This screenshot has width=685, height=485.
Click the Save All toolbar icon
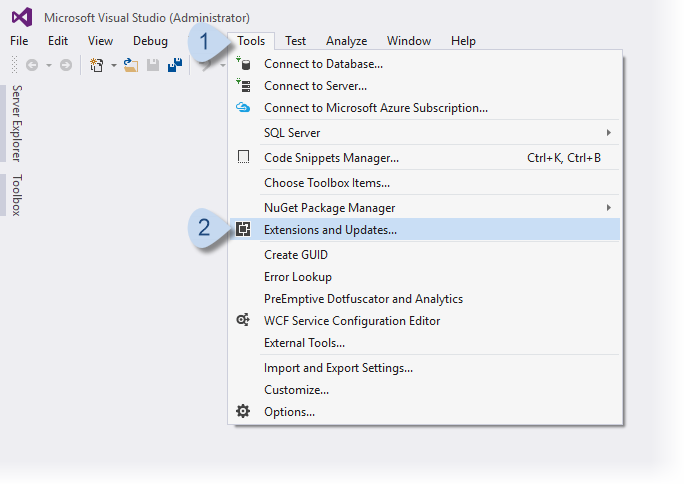click(175, 65)
